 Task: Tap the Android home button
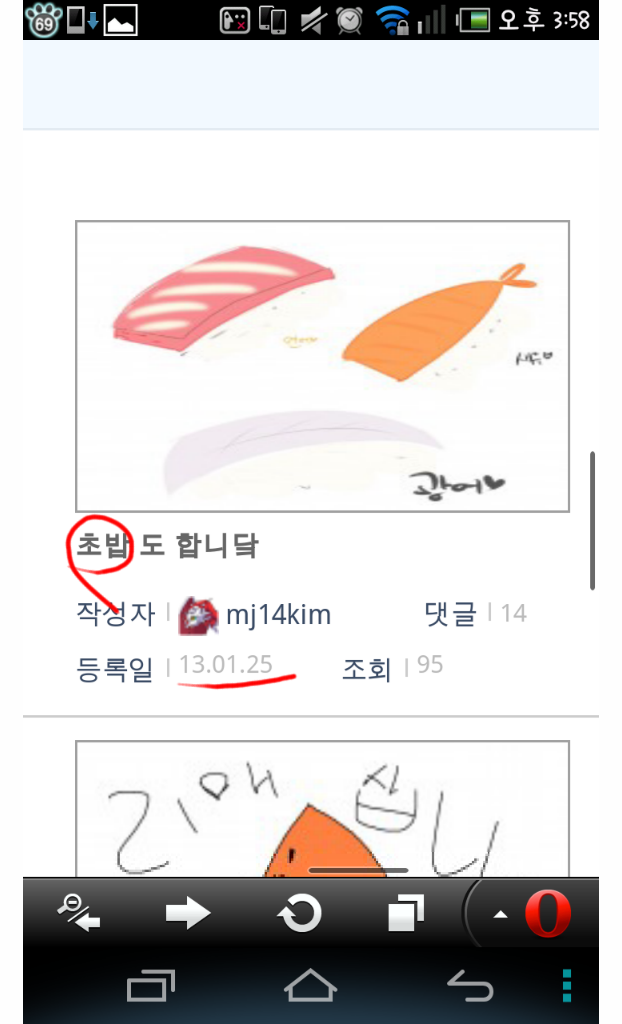tap(310, 985)
